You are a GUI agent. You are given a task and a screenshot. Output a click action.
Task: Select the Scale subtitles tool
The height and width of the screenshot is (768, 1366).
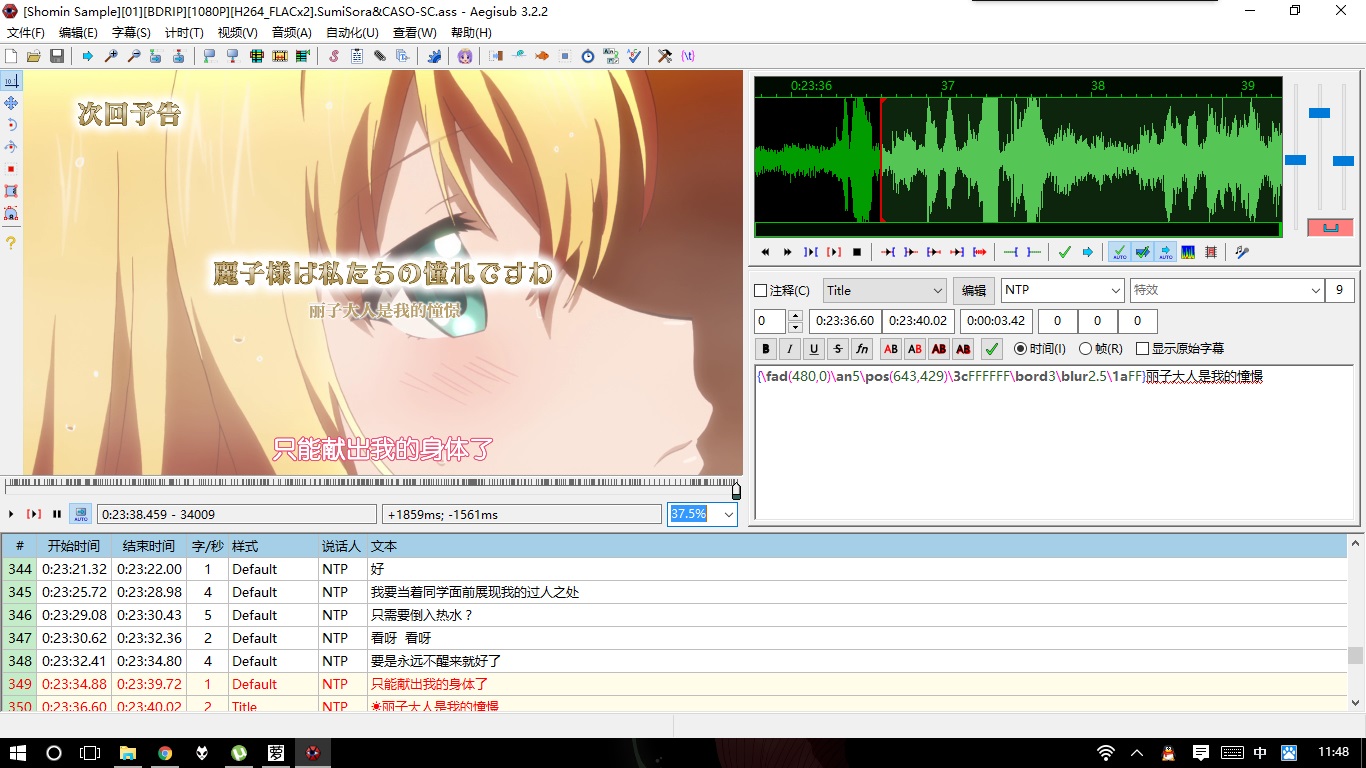click(x=11, y=169)
